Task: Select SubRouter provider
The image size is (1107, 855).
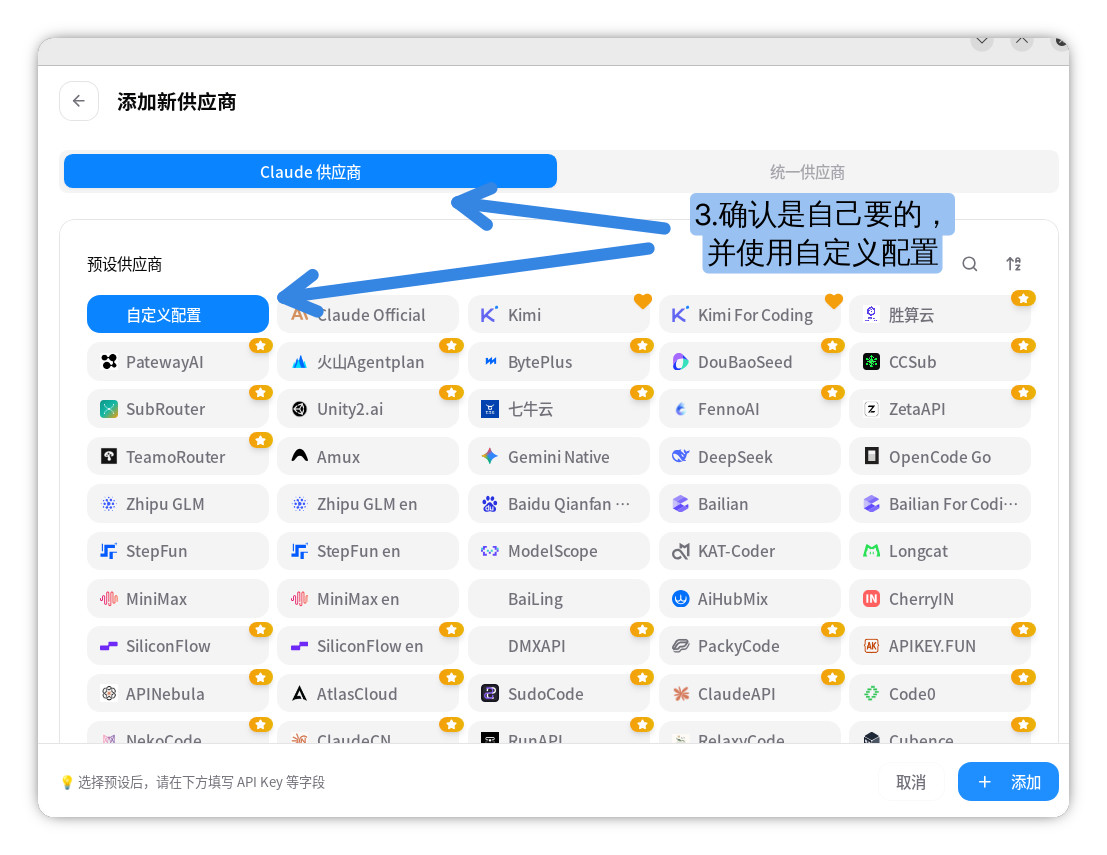Action: click(178, 409)
